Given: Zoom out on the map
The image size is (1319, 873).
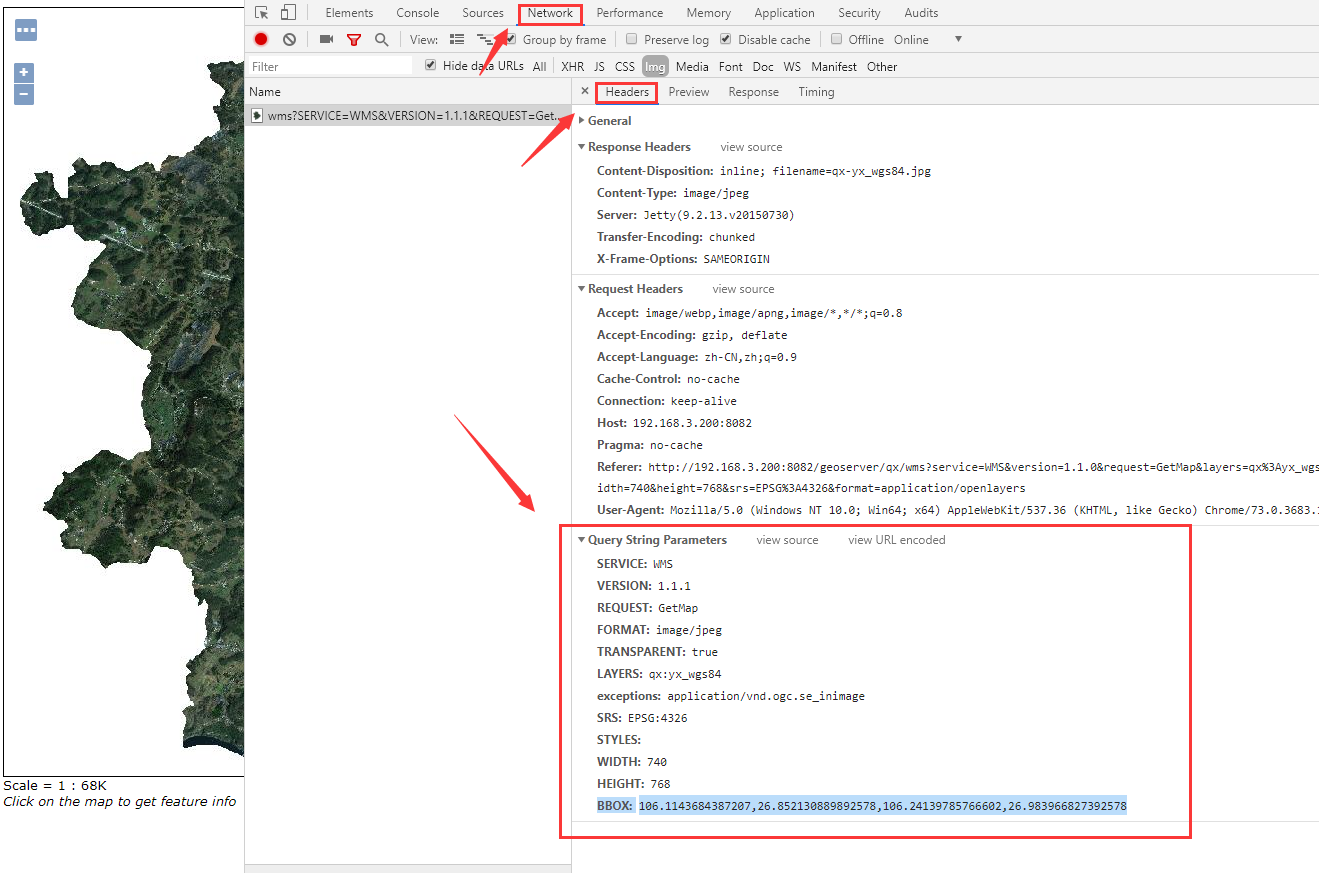Looking at the screenshot, I should pyautogui.click(x=23, y=94).
